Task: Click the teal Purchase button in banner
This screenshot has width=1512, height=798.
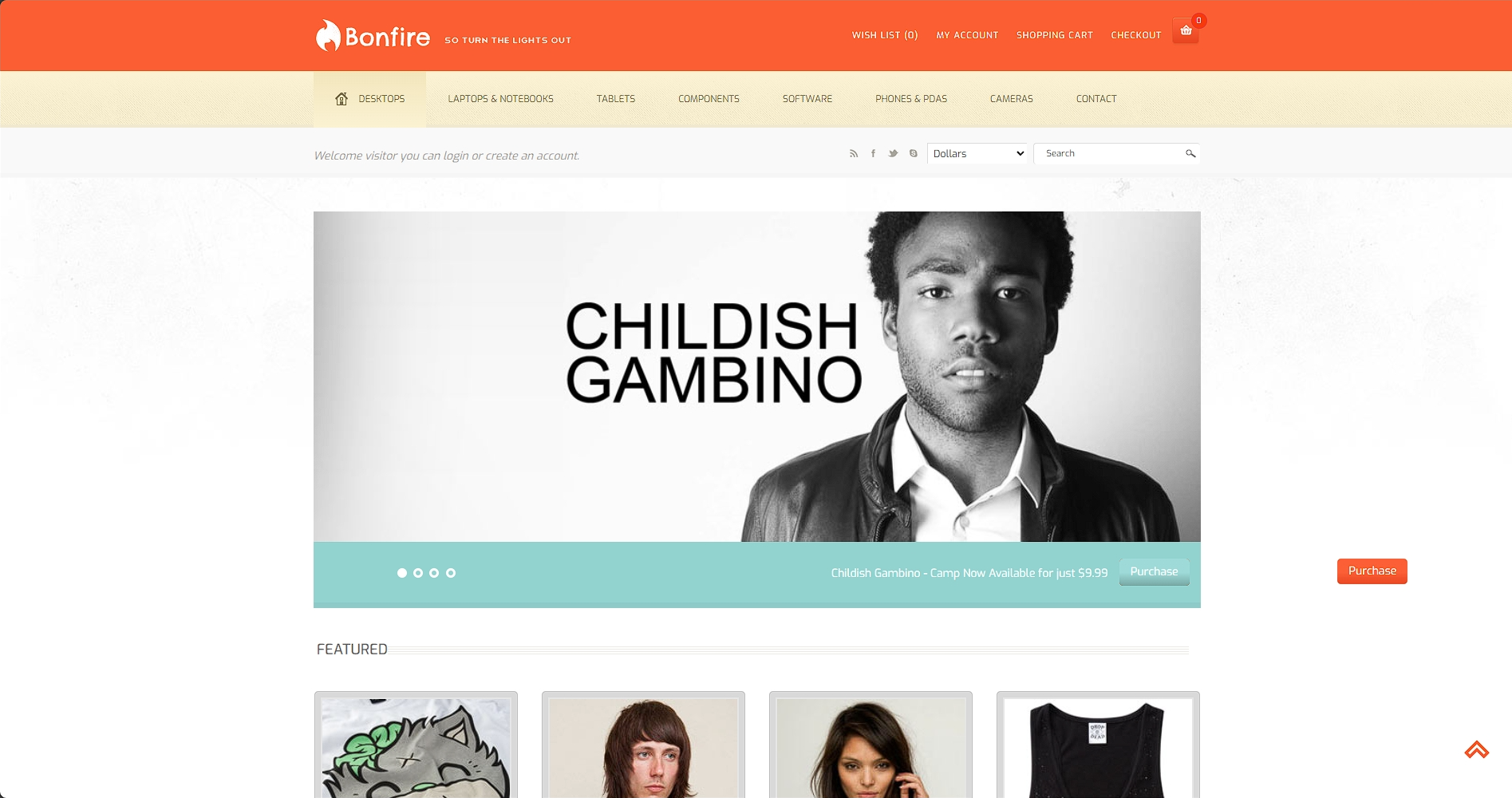Action: pos(1154,572)
